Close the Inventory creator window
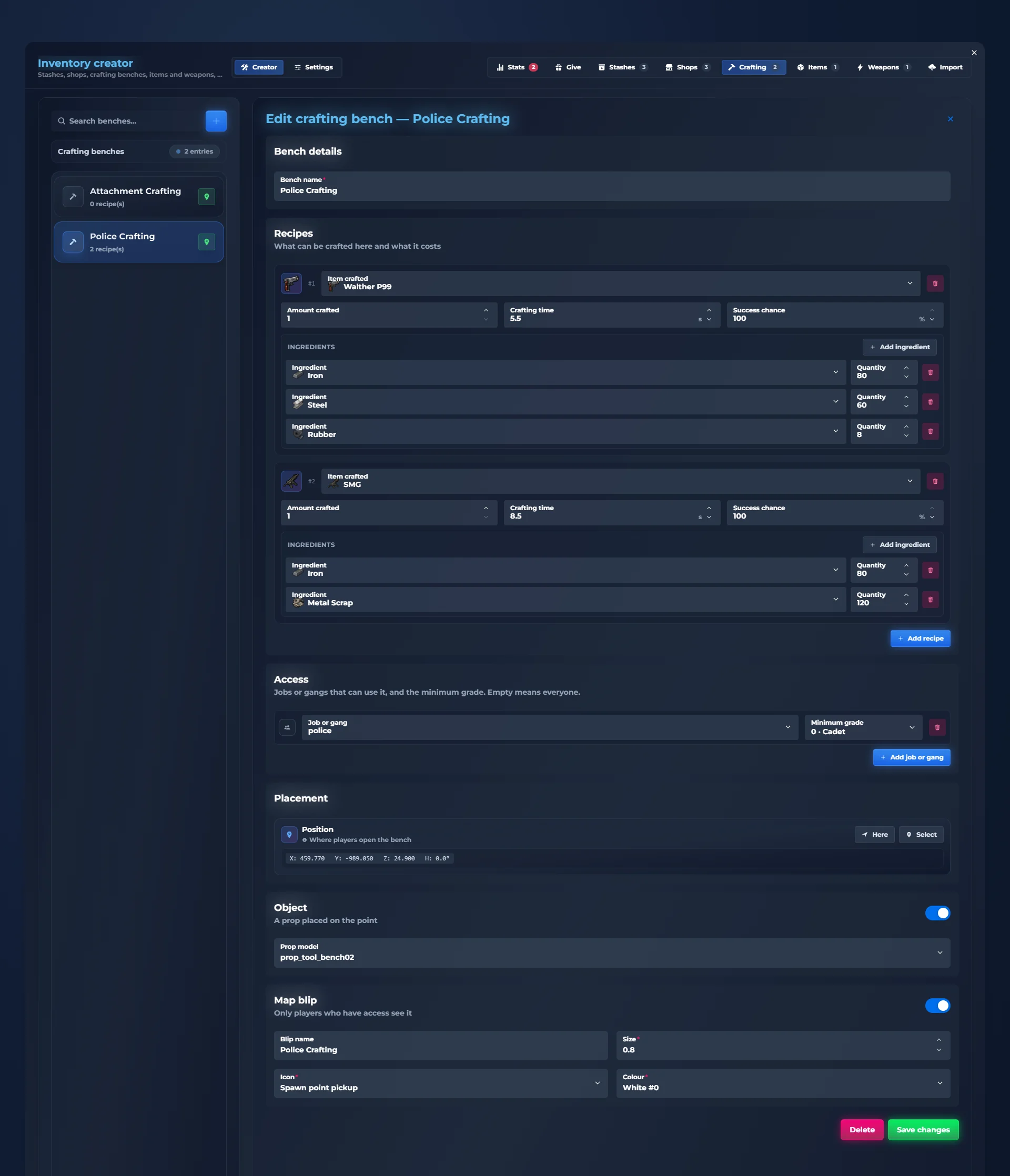Image resolution: width=1010 pixels, height=1176 pixels. 974,53
